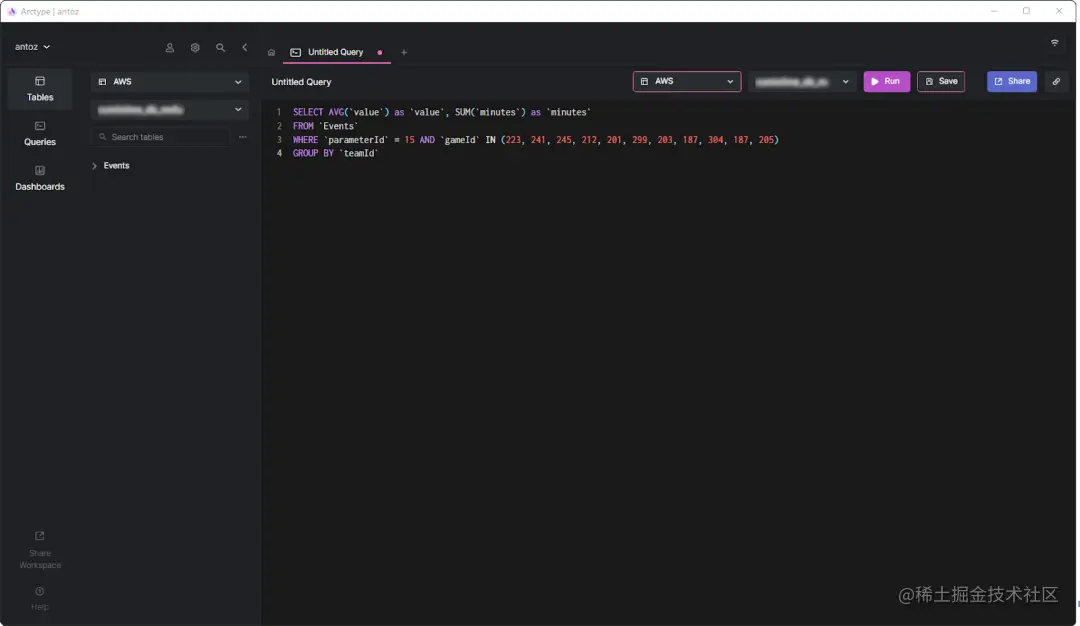The image size is (1080, 626).
Task: Click line number 1 in the gutter
Action: point(279,112)
